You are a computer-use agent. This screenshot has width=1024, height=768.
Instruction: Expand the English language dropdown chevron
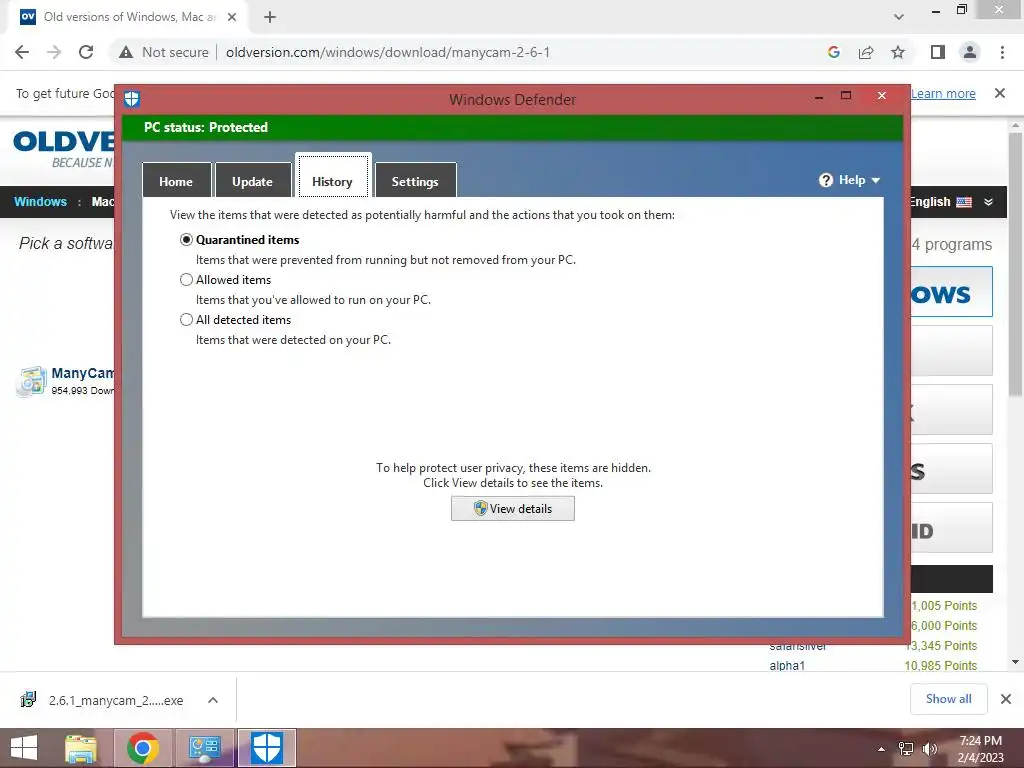coord(989,202)
